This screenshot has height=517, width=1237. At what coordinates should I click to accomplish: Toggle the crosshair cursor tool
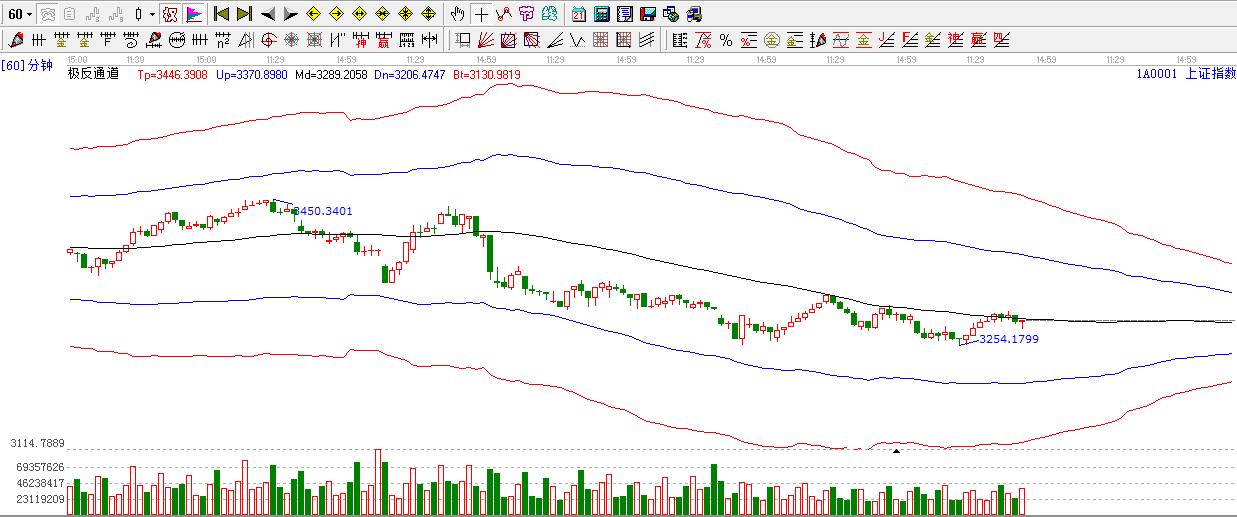482,14
